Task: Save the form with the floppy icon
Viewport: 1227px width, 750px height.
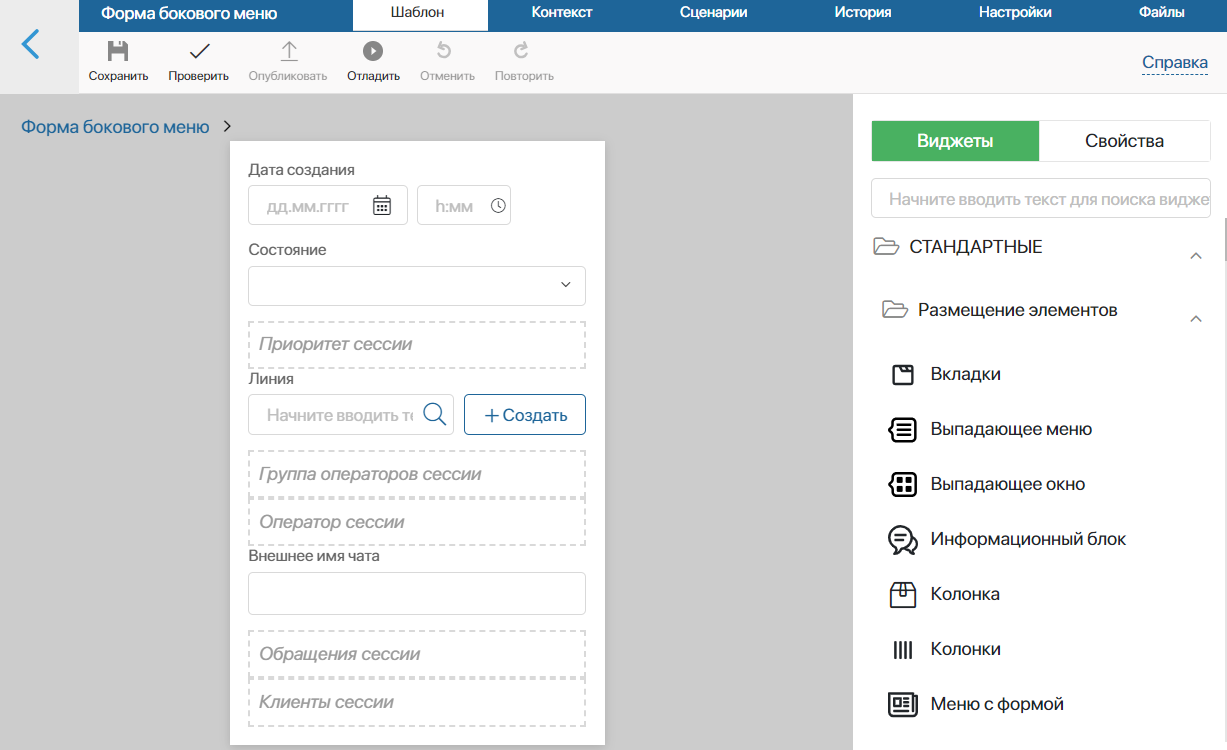Action: (118, 51)
